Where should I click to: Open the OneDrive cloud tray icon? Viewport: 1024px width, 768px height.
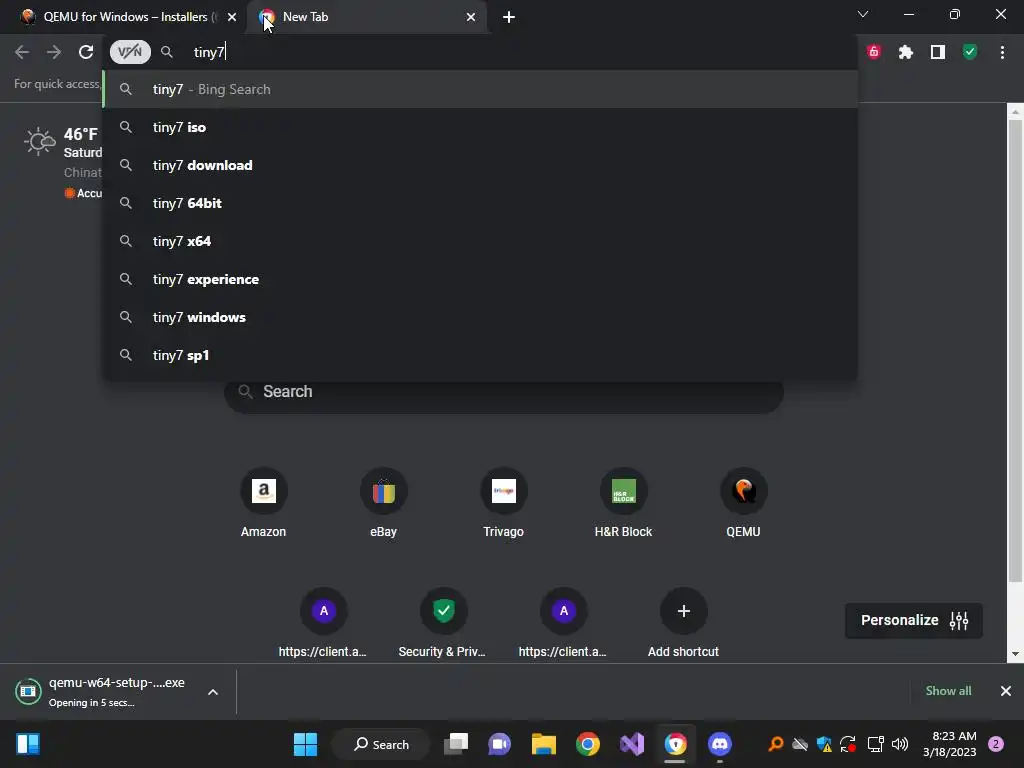[x=800, y=744]
